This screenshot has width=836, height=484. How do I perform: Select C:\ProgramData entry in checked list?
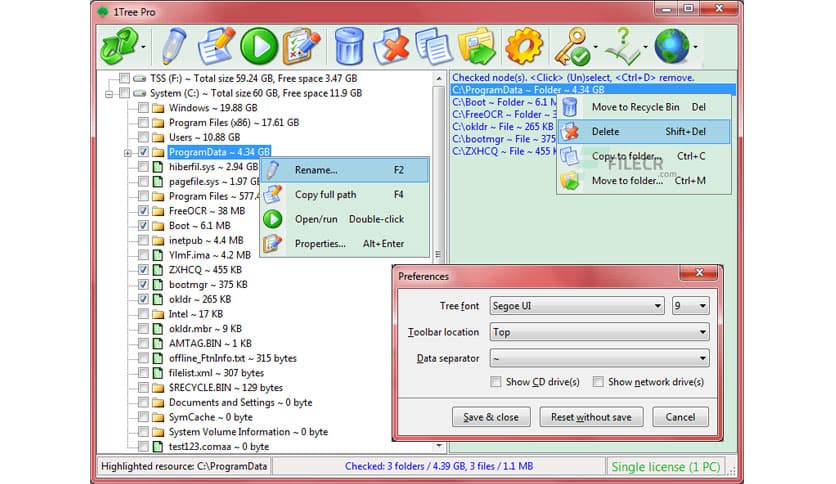pyautogui.click(x=593, y=90)
